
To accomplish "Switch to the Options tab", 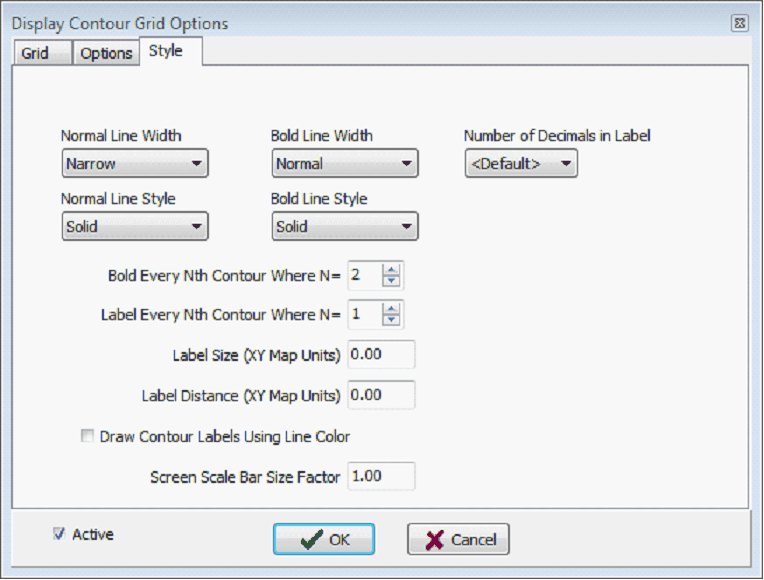I will [x=106, y=53].
